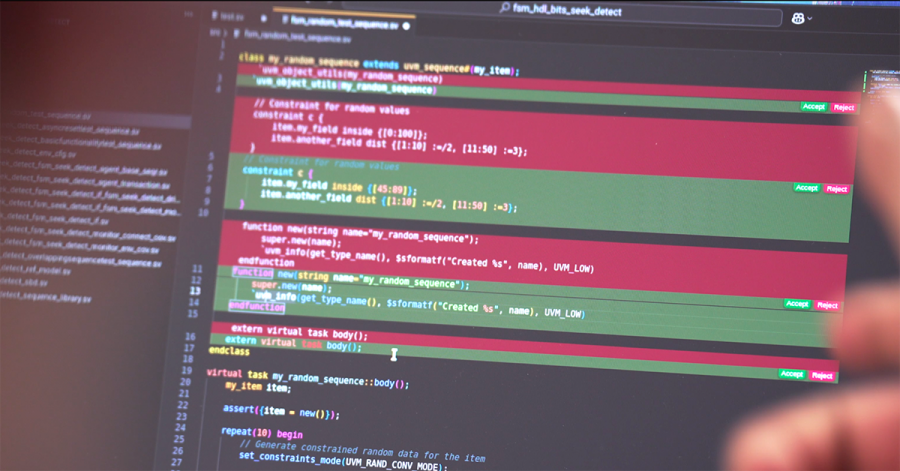Click the 'assert({item = new()});' line
This screenshot has height=471, width=900.
(x=281, y=411)
